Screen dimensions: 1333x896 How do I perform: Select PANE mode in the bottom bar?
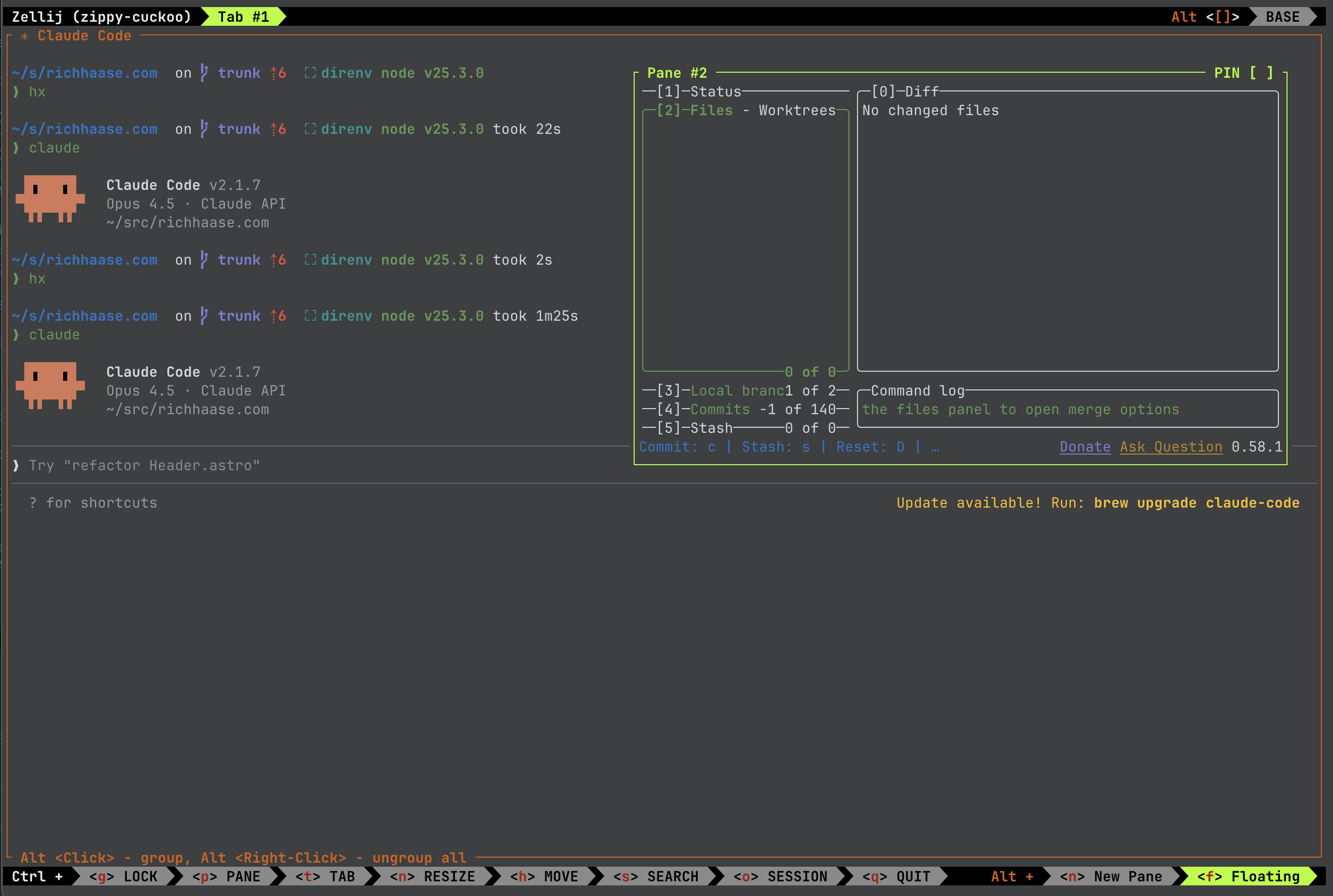pyautogui.click(x=227, y=876)
